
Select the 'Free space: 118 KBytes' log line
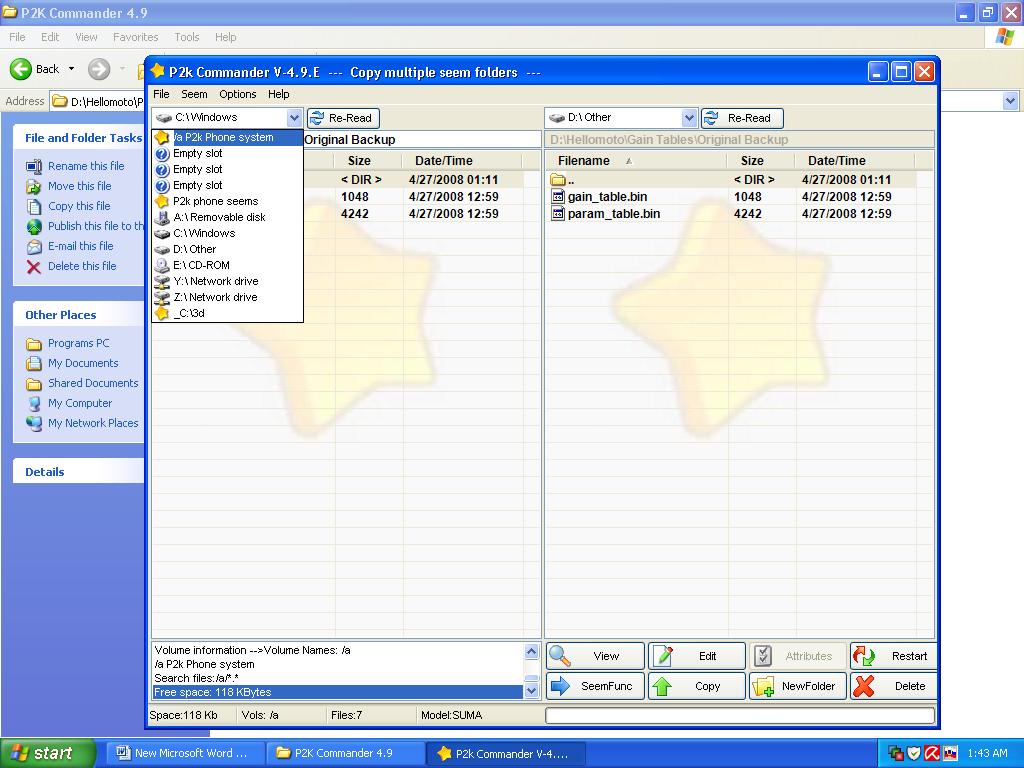point(338,692)
